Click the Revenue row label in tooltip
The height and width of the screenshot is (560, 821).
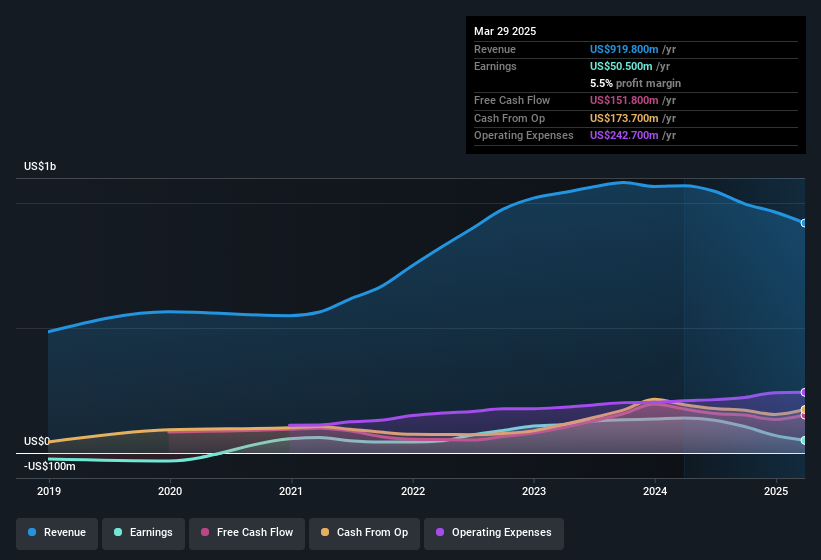[x=495, y=49]
